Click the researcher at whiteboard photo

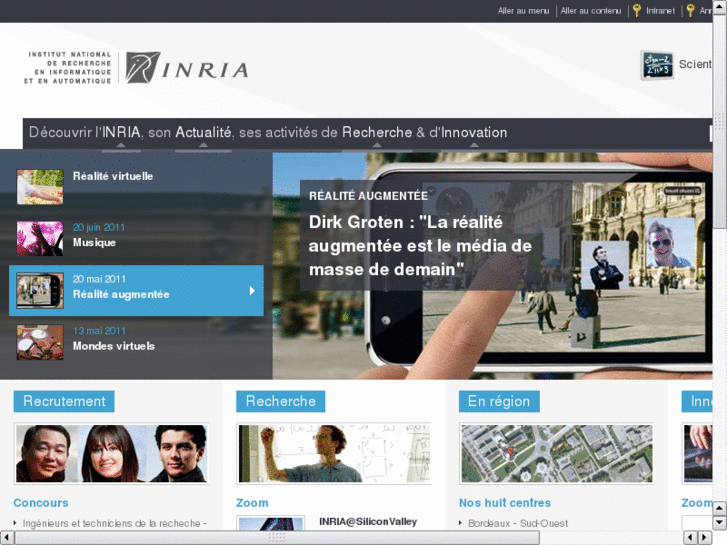coord(334,454)
